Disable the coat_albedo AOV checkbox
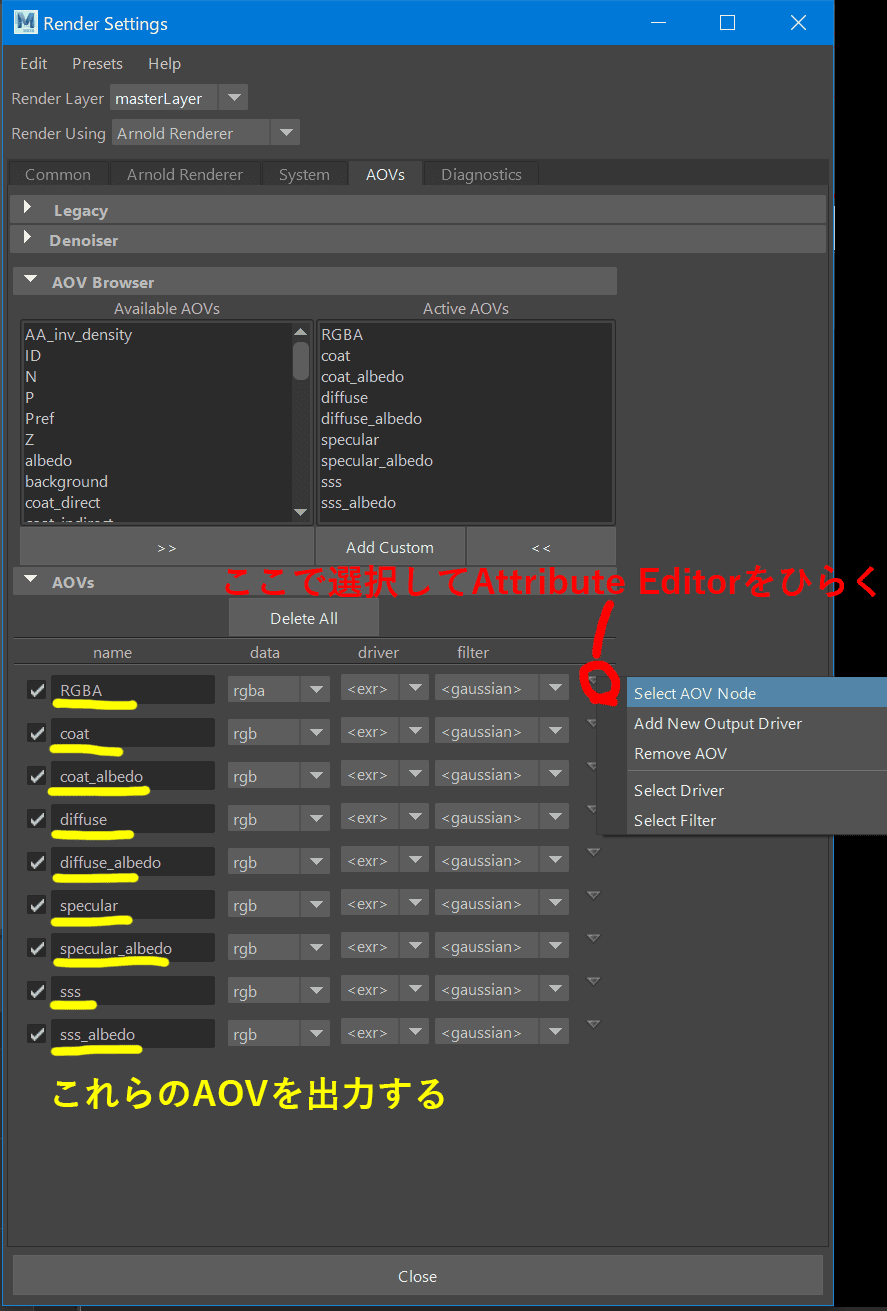The image size is (887, 1311). pos(37,776)
